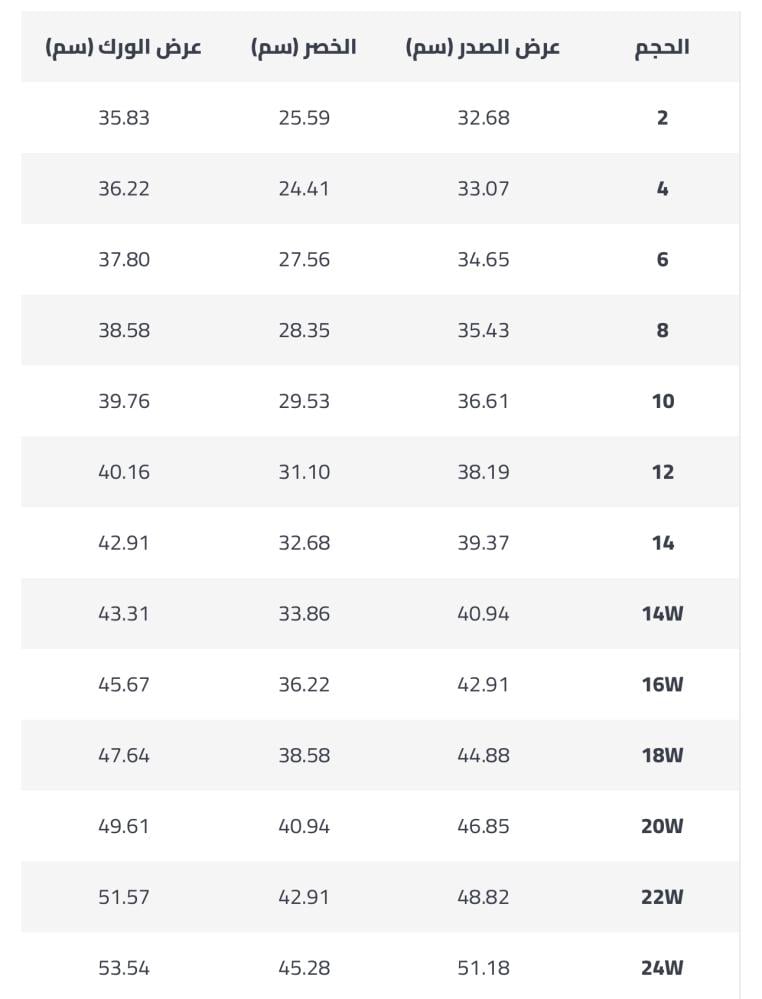Click the chest width value 51.18
Viewport: 762px width, 999px height.
(484, 968)
